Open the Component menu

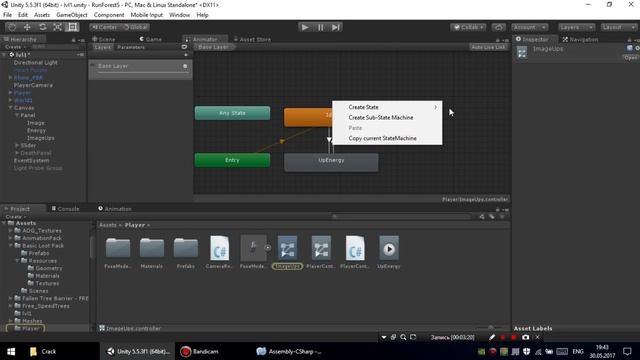coord(109,15)
